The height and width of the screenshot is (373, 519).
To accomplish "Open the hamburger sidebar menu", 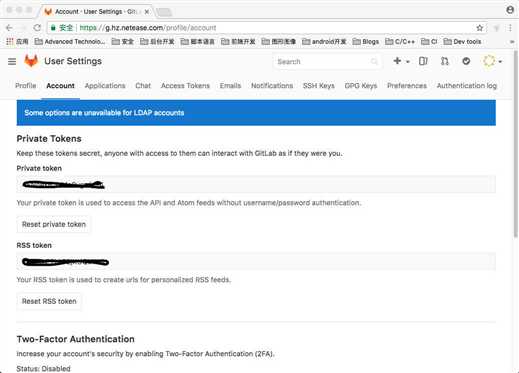I will click(12, 61).
